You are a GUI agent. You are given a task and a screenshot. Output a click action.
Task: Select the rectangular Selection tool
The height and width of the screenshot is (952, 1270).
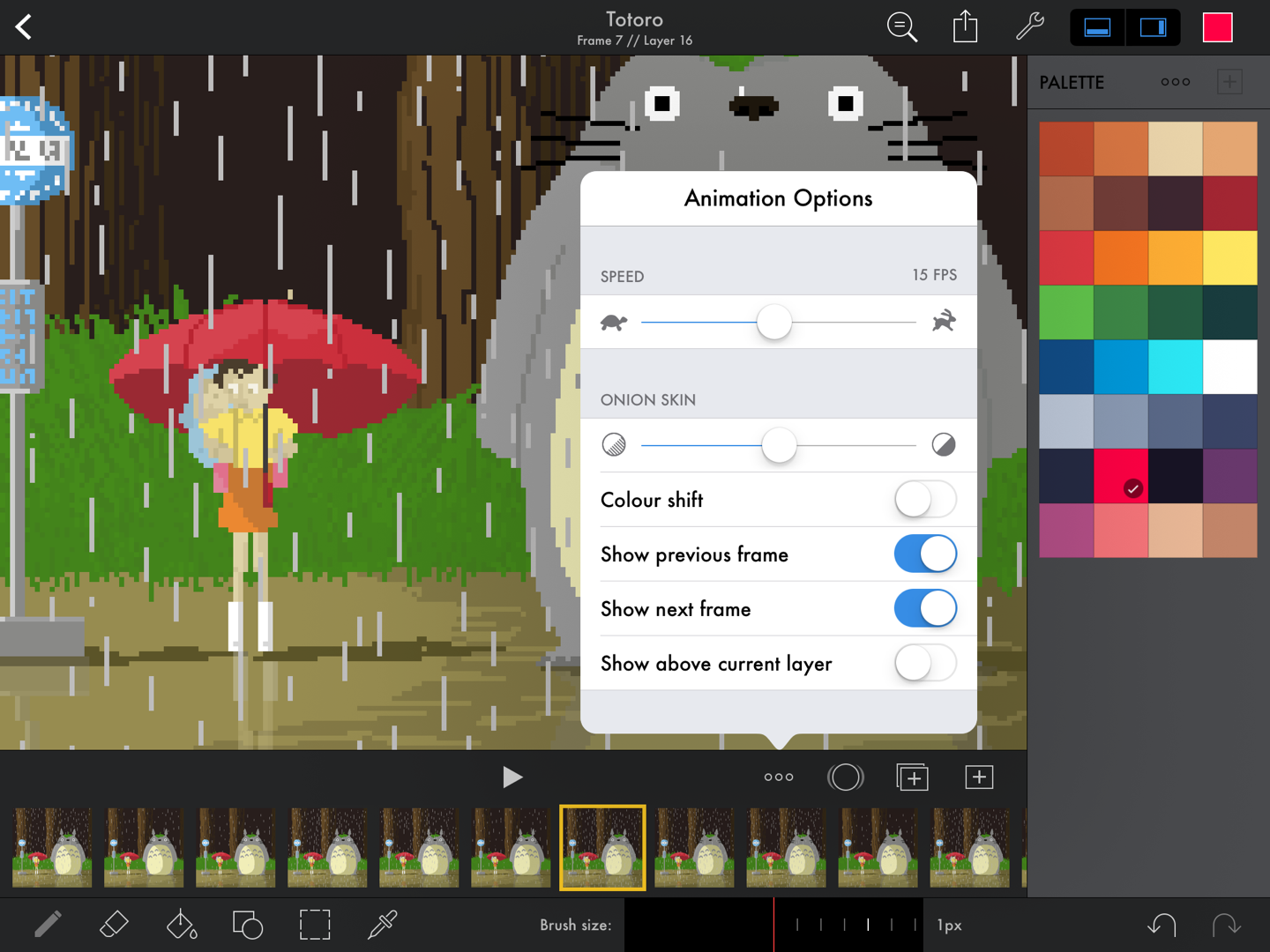(315, 925)
